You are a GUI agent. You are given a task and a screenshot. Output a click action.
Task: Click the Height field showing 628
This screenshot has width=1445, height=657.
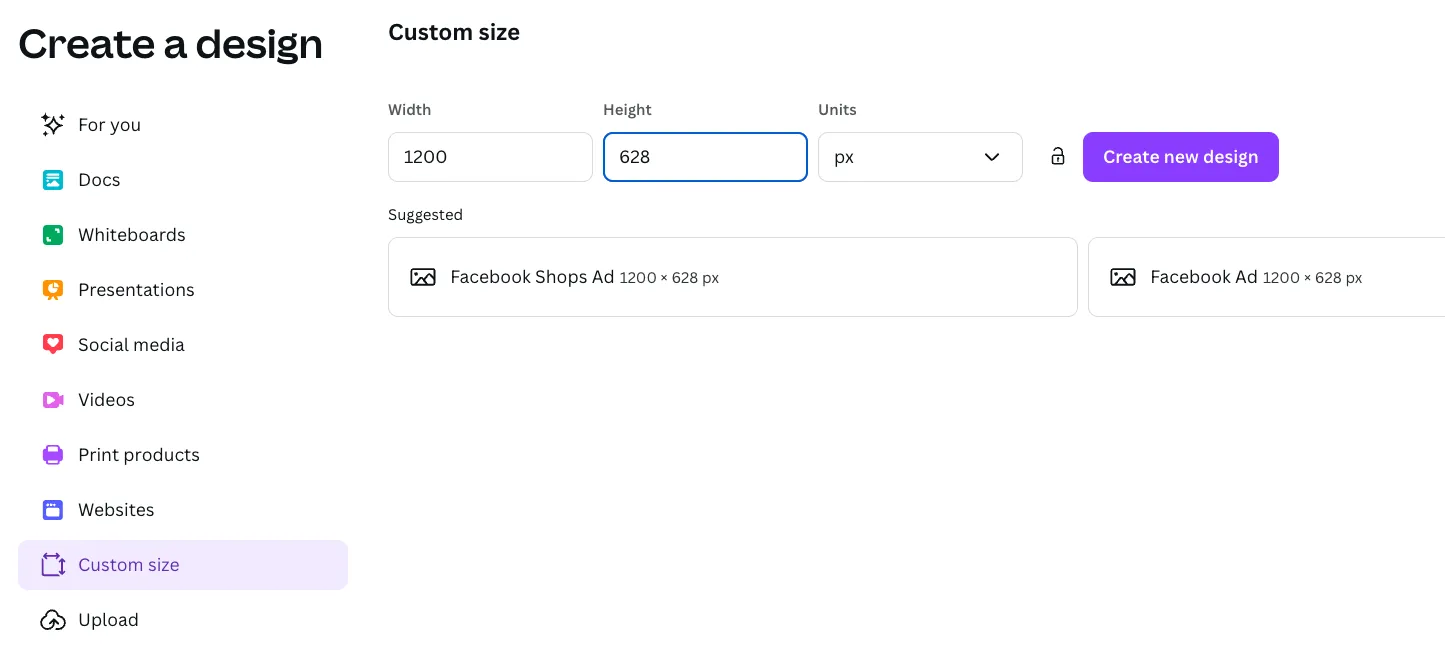click(705, 157)
